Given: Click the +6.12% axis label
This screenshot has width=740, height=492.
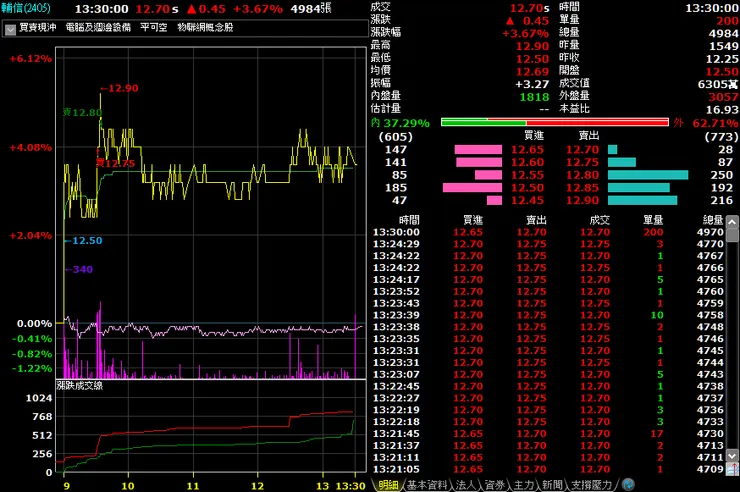Looking at the screenshot, I should 31,59.
